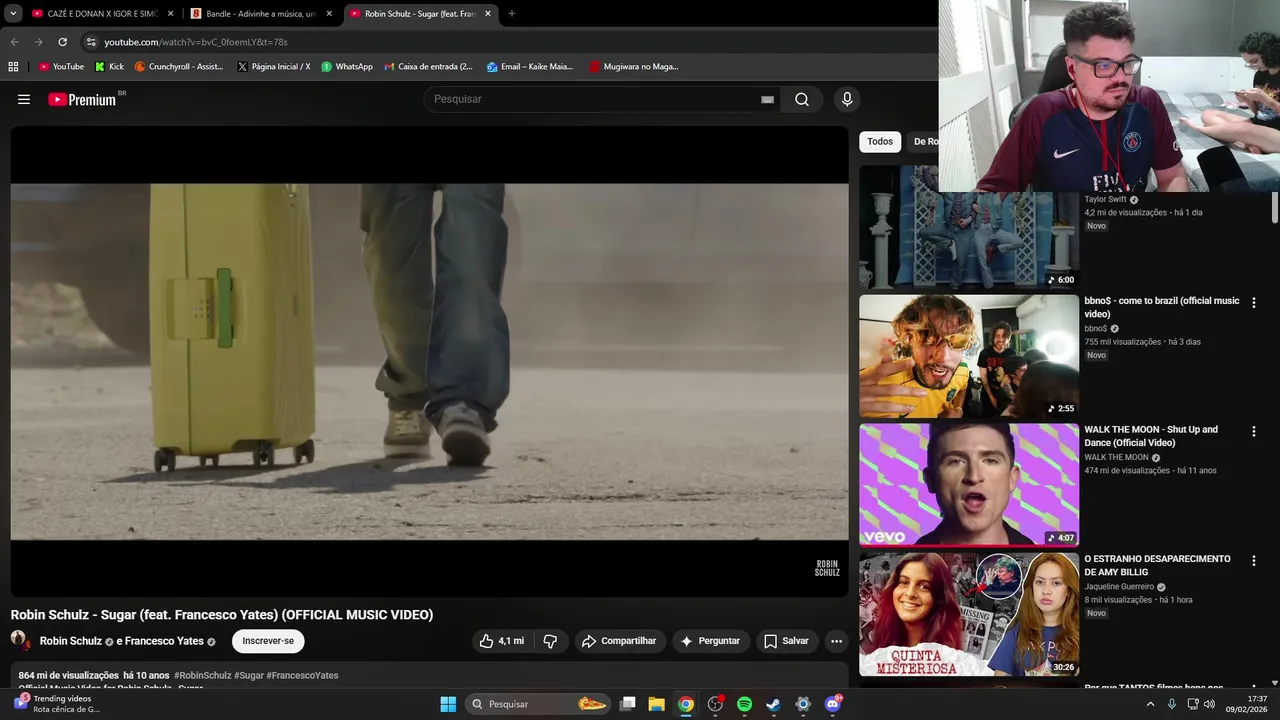The image size is (1280, 720).
Task: Click the Jaqueline Guerreiro channel name
Action: (x=1119, y=587)
